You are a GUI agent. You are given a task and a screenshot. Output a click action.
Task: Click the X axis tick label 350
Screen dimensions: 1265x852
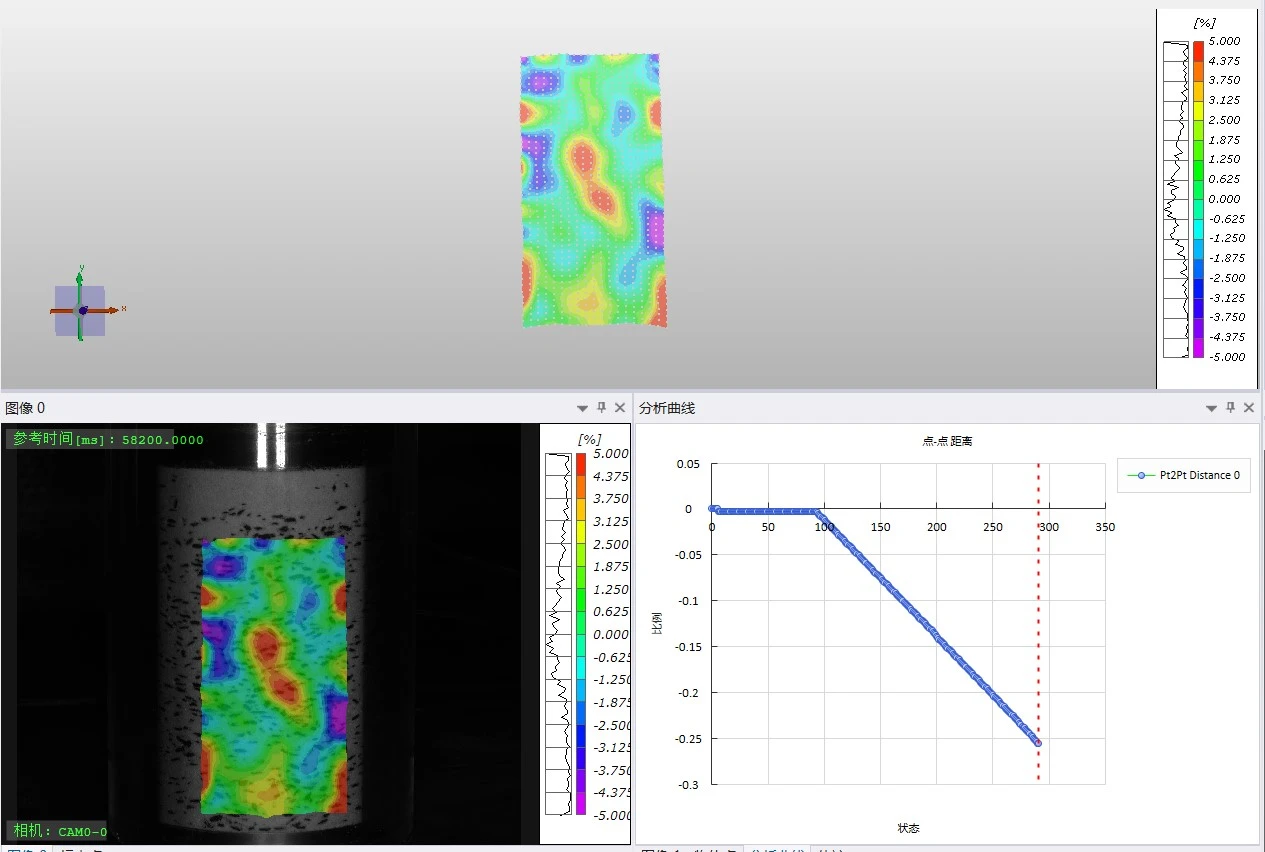pos(1104,527)
